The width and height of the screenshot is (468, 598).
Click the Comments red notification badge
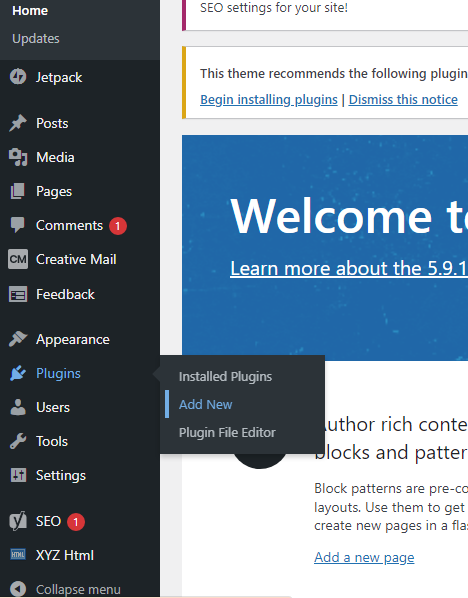[118, 226]
